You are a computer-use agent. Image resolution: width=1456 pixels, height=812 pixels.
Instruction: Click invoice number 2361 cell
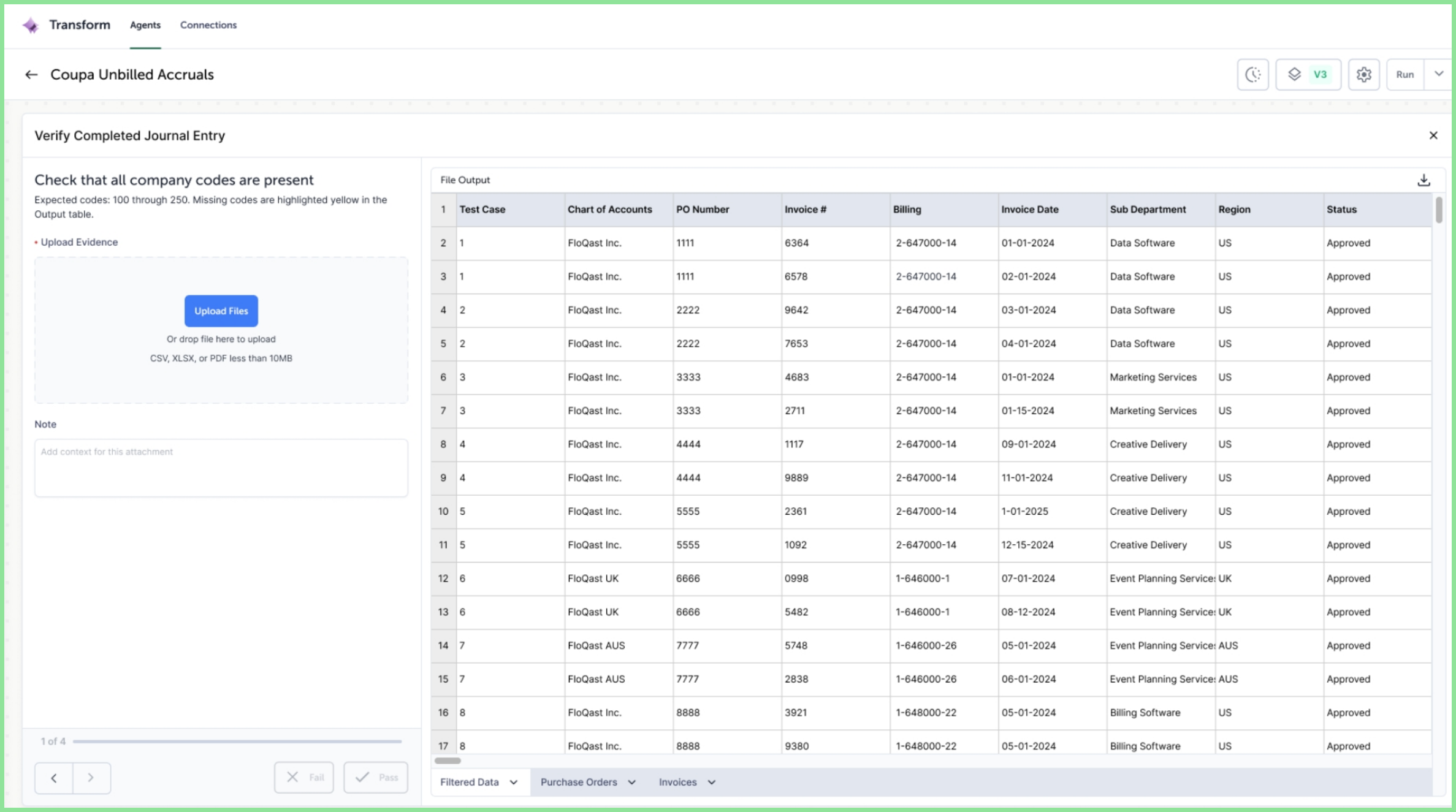pos(836,512)
